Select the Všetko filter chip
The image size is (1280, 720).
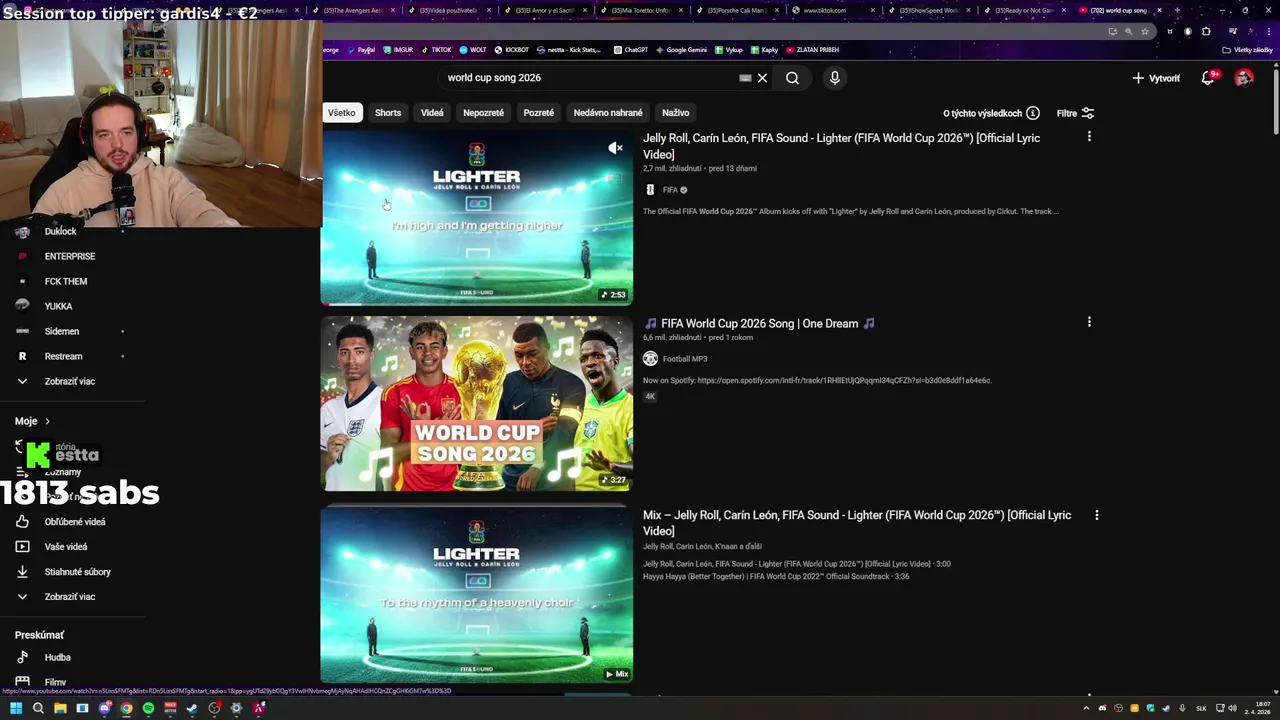341,113
